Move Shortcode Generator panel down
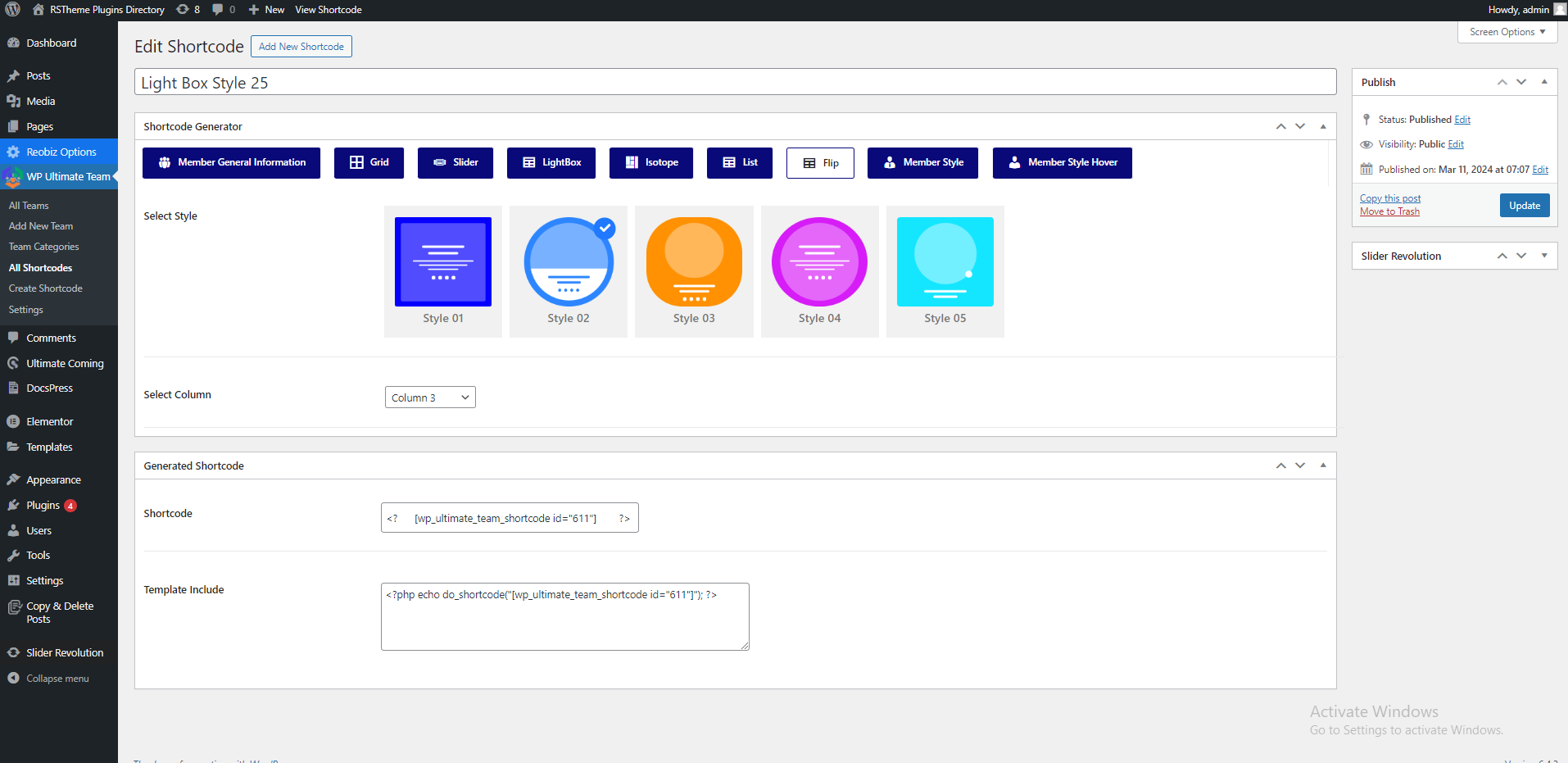 click(x=1300, y=126)
